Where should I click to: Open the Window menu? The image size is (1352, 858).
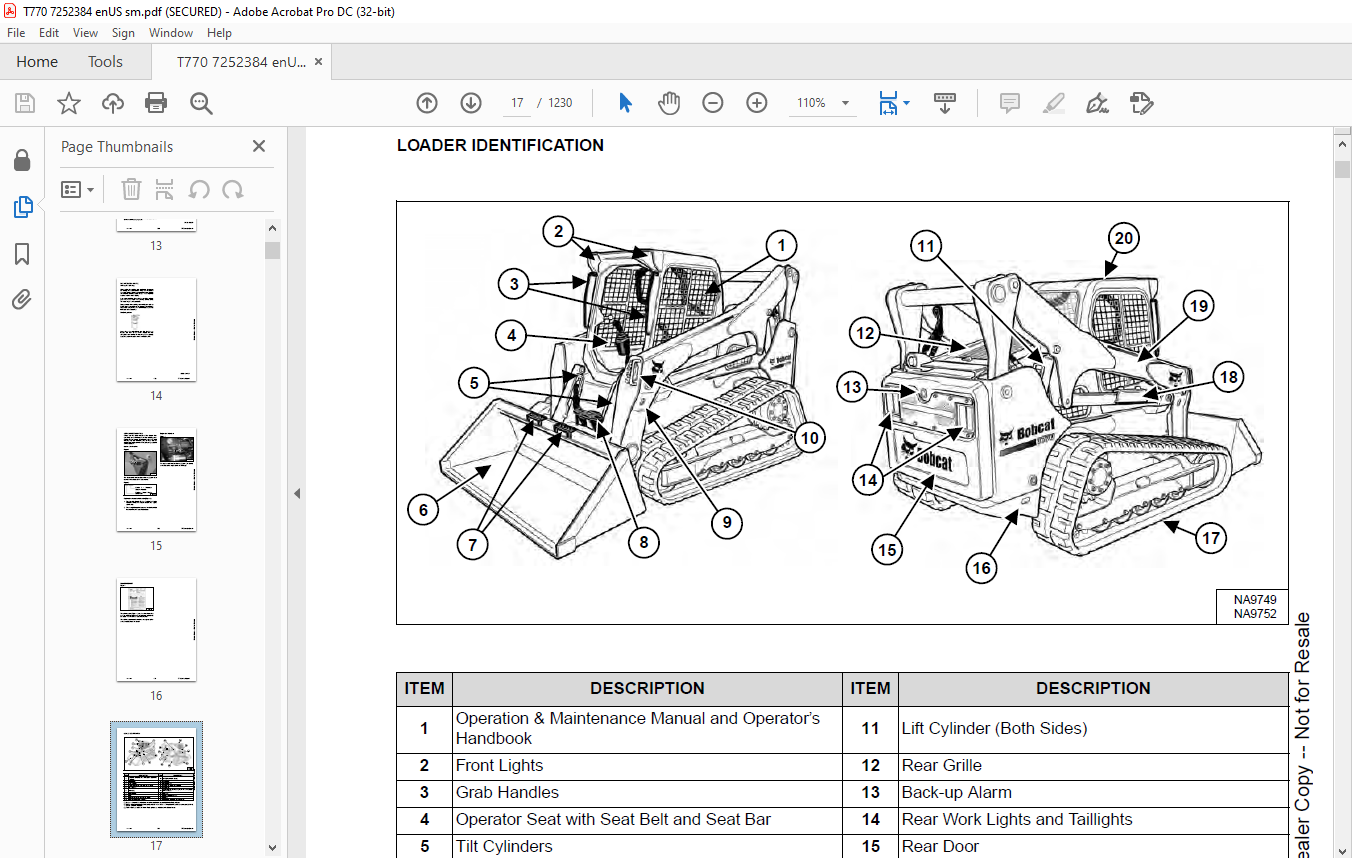pos(171,33)
